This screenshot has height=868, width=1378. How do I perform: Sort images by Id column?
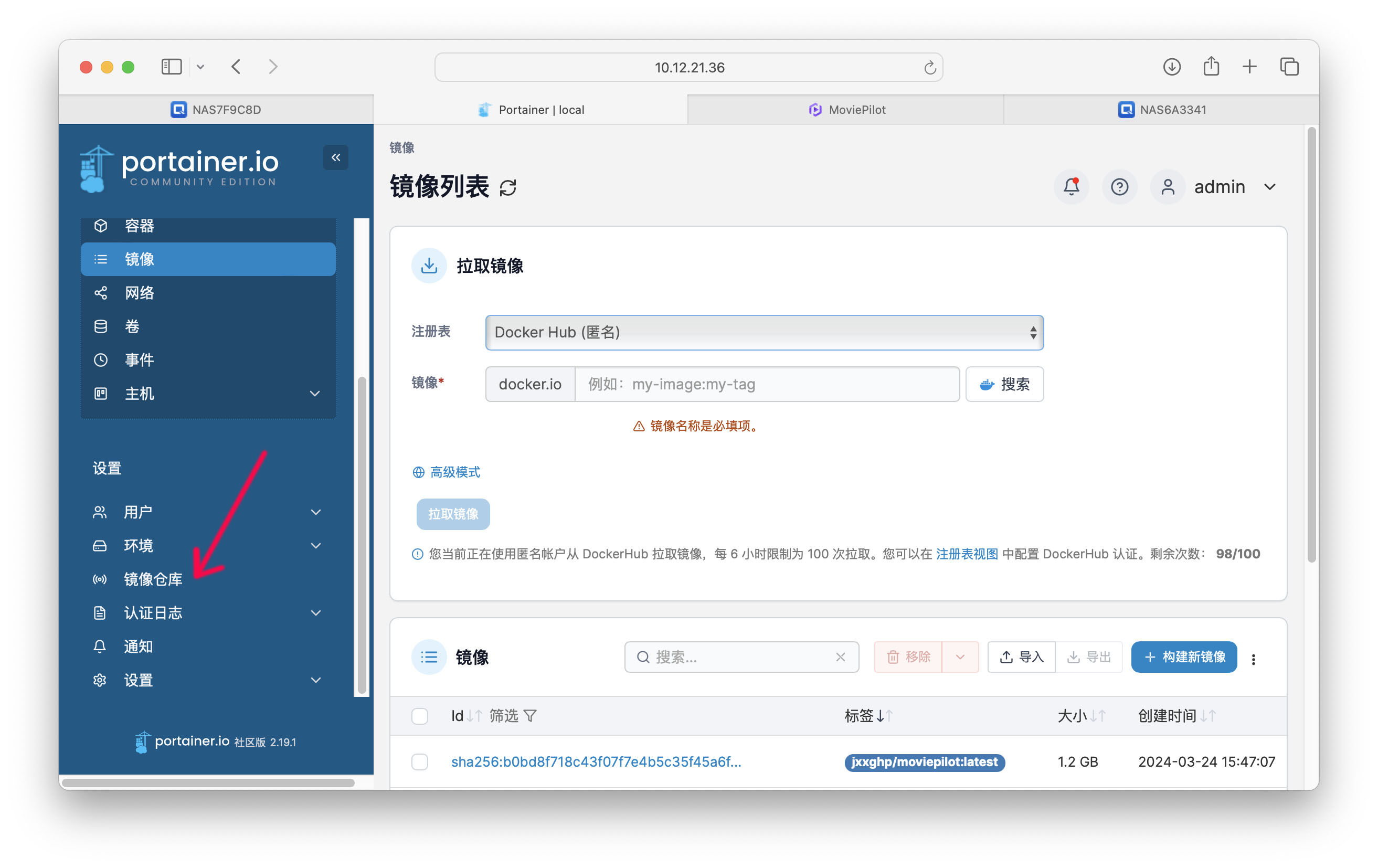[x=467, y=716]
